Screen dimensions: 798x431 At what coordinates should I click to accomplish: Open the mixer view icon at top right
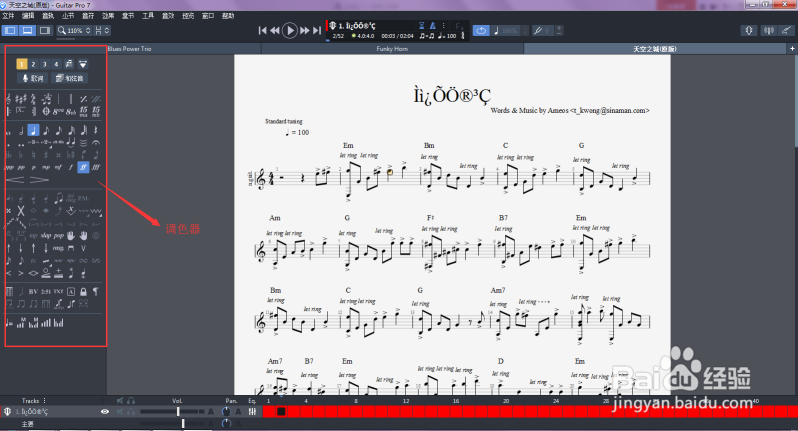pos(768,31)
